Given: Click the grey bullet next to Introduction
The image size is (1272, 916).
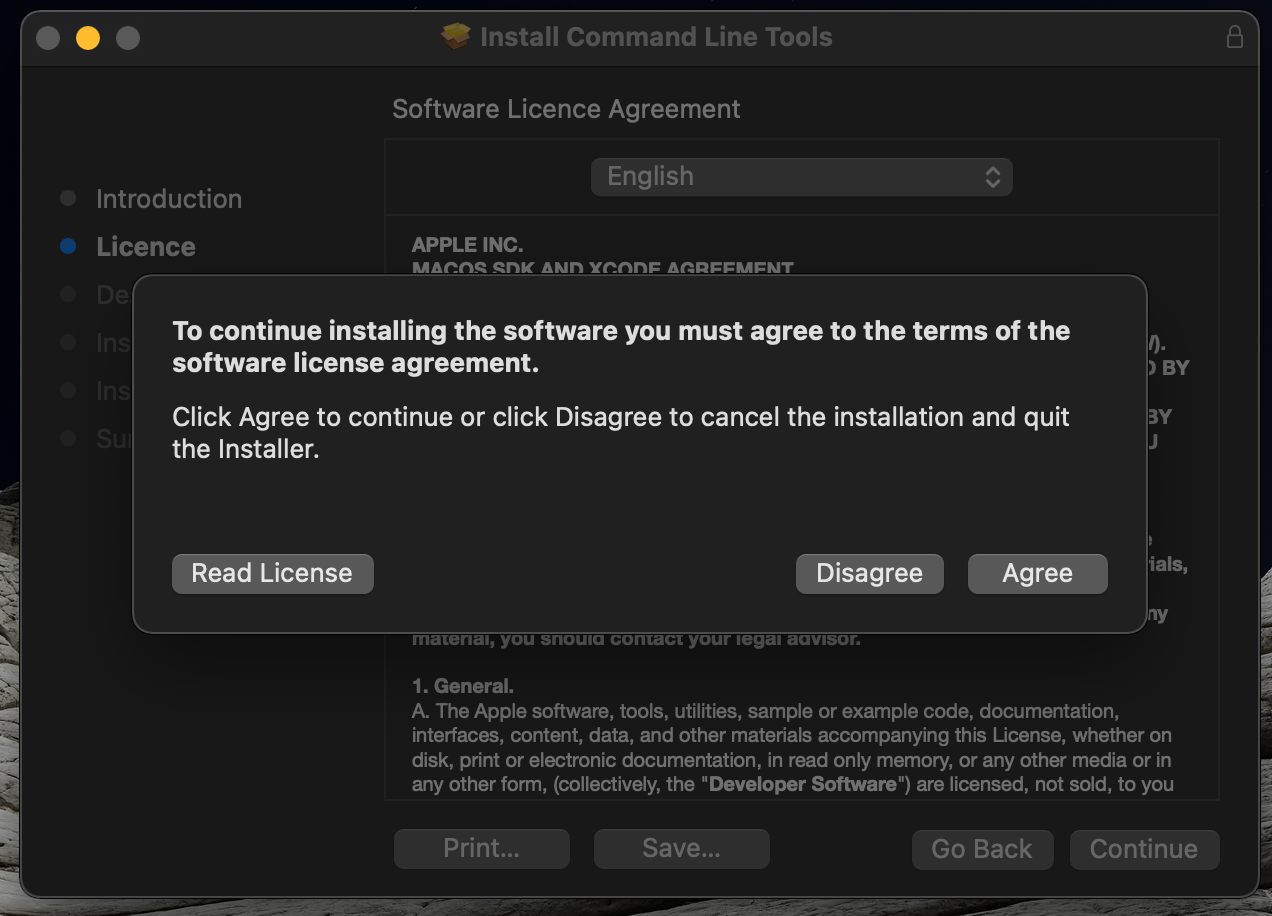Looking at the screenshot, I should [x=68, y=198].
